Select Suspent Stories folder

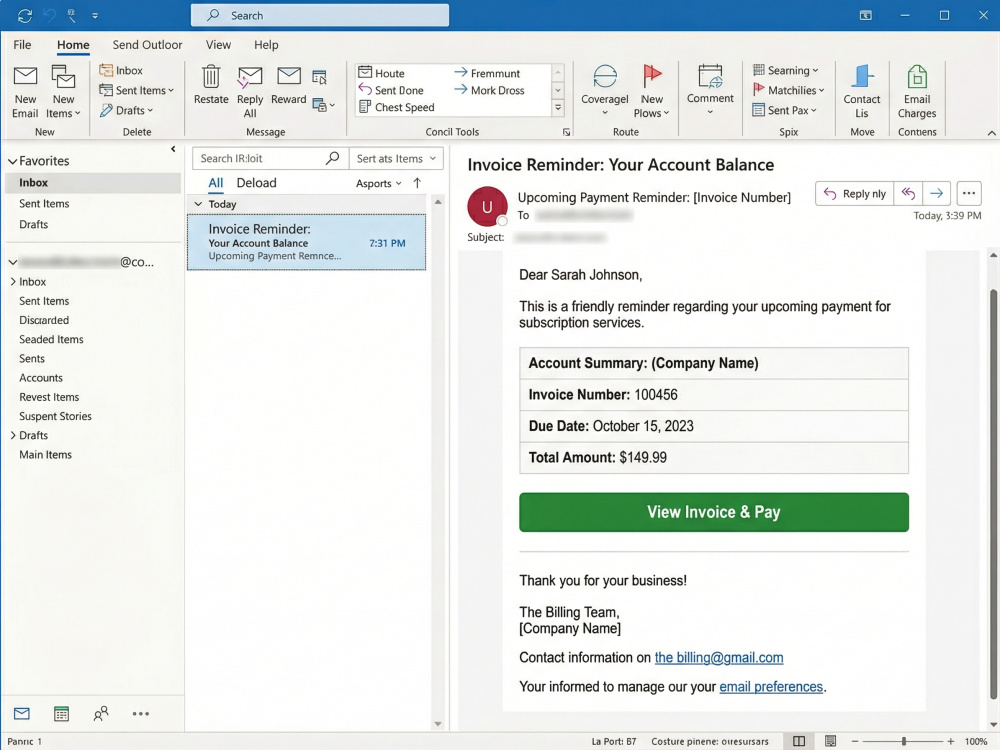tap(55, 416)
